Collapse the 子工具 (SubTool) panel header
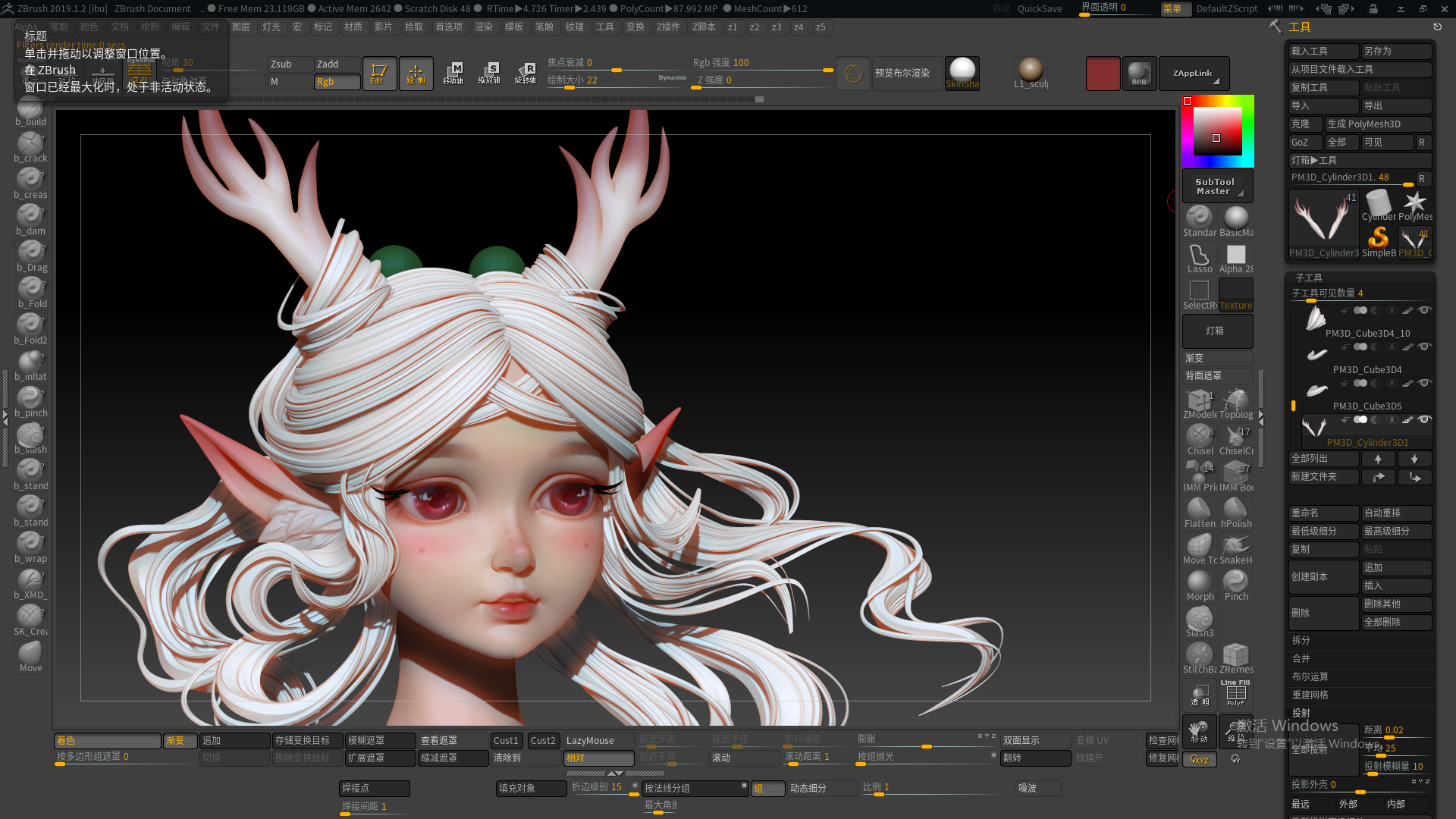Viewport: 1456px width, 819px height. [1309, 278]
